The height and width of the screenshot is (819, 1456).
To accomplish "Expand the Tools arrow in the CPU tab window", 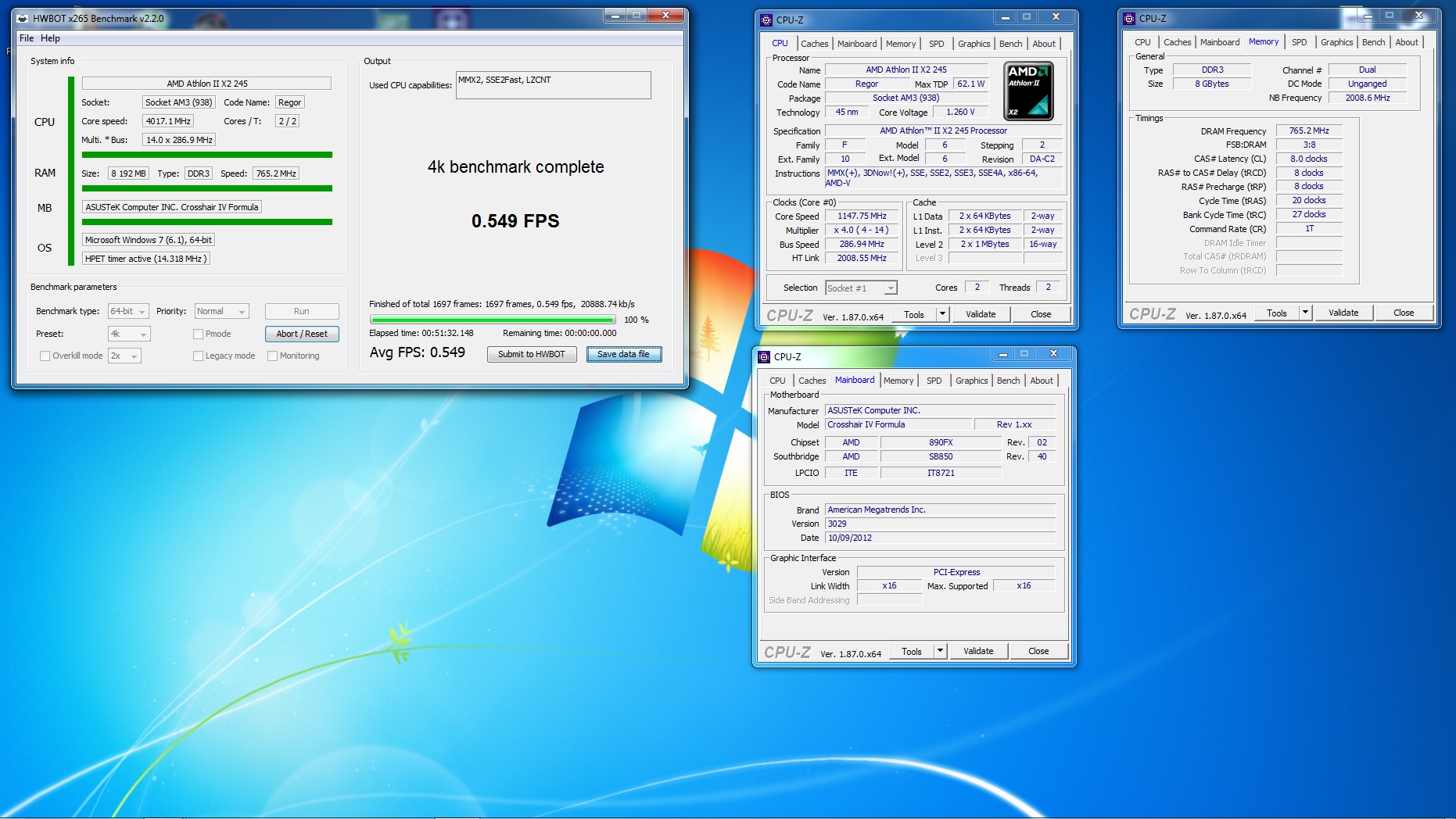I will tap(942, 314).
